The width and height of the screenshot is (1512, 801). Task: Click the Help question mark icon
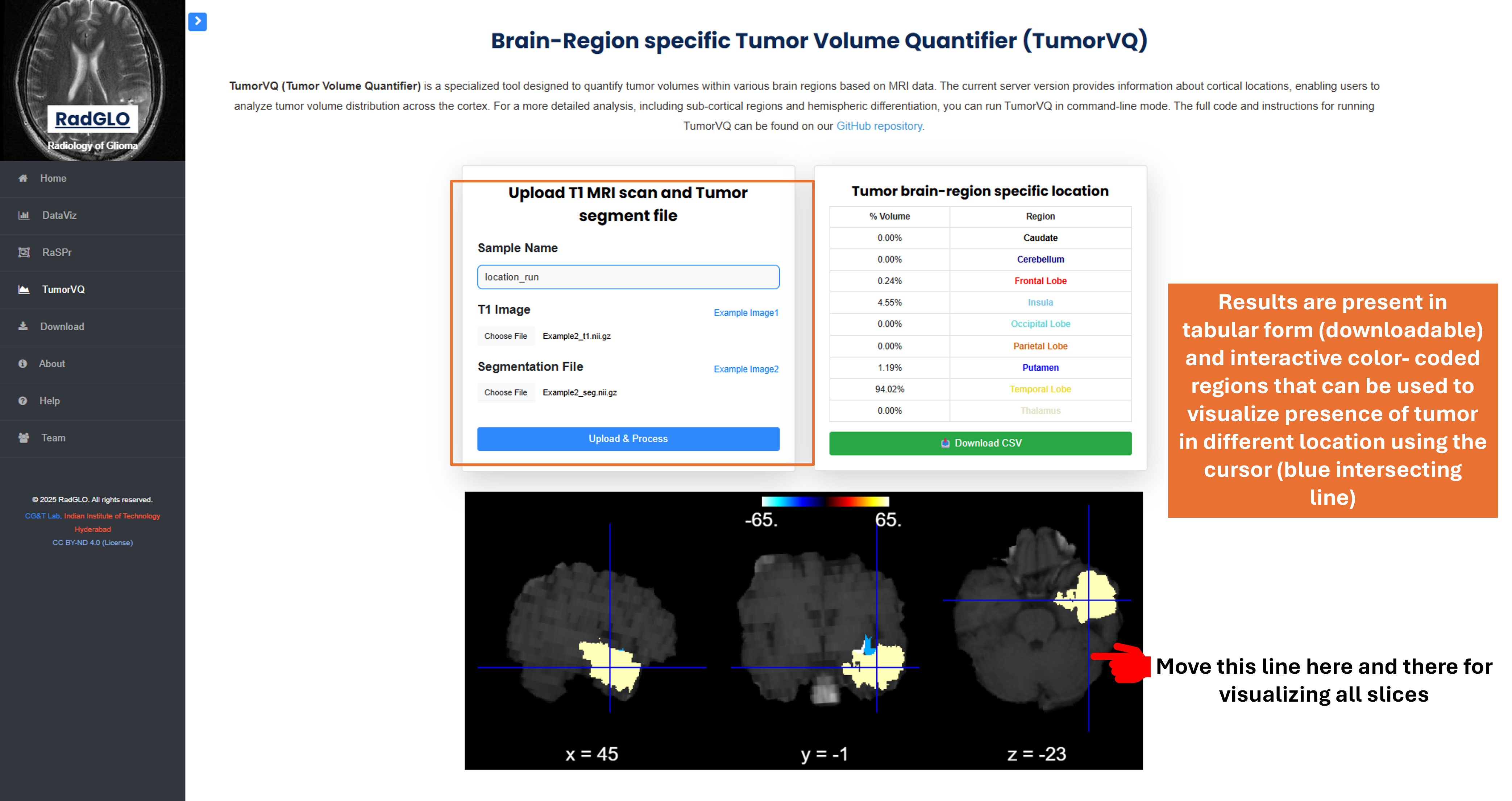point(22,400)
